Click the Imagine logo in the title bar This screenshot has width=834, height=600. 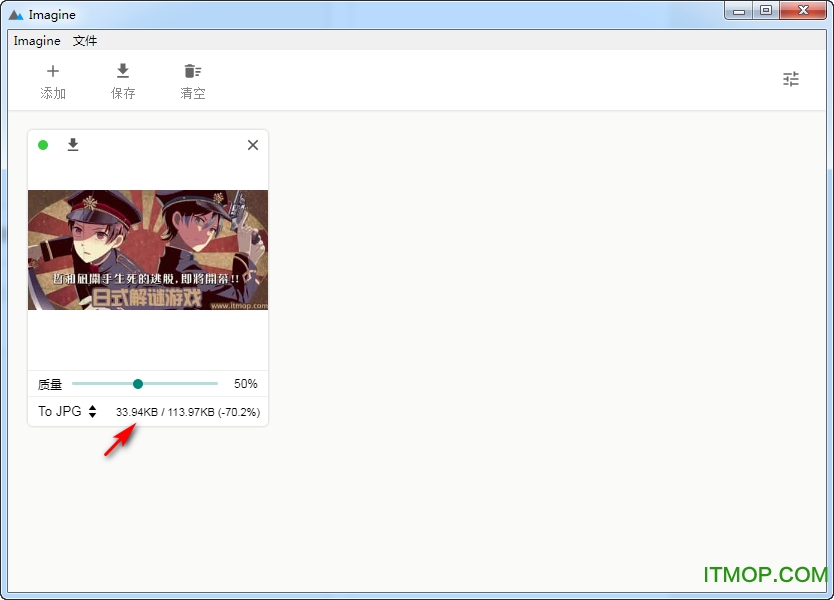(16, 15)
